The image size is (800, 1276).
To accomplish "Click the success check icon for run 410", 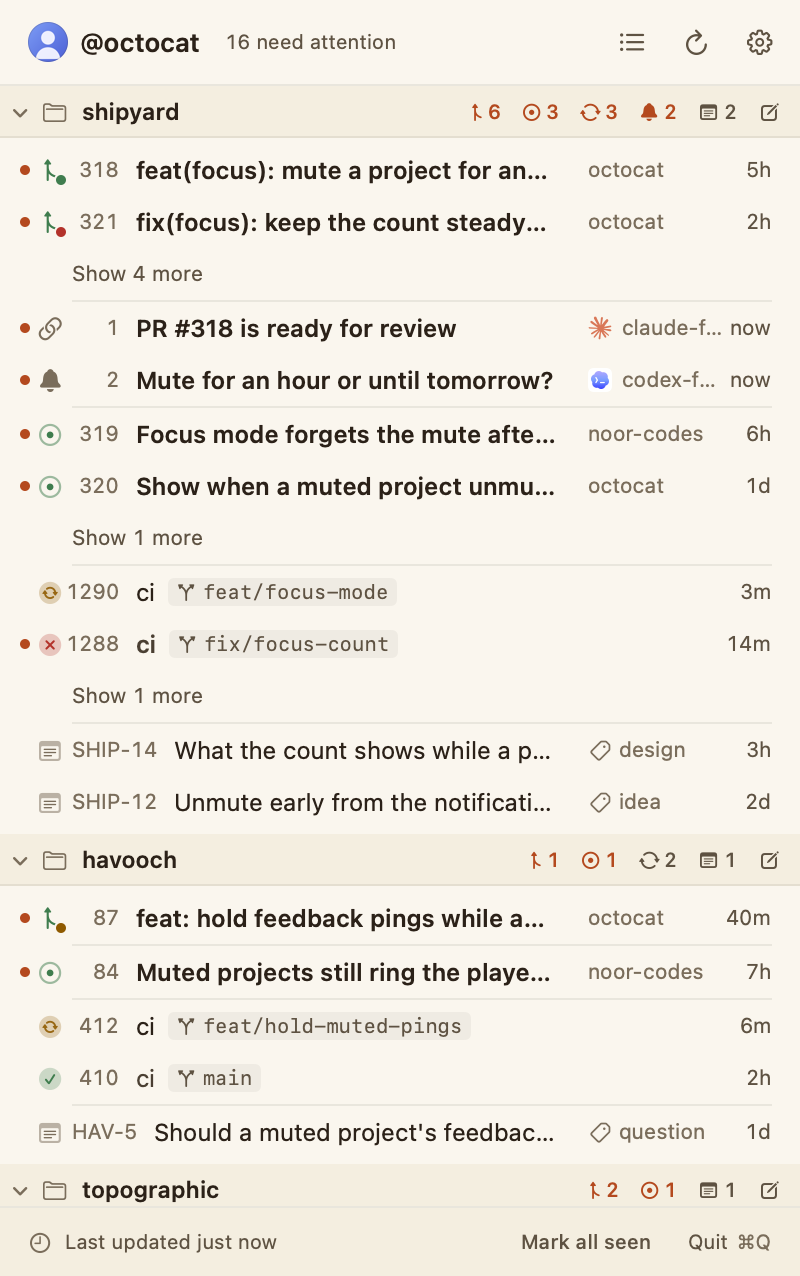I will pos(50,1079).
